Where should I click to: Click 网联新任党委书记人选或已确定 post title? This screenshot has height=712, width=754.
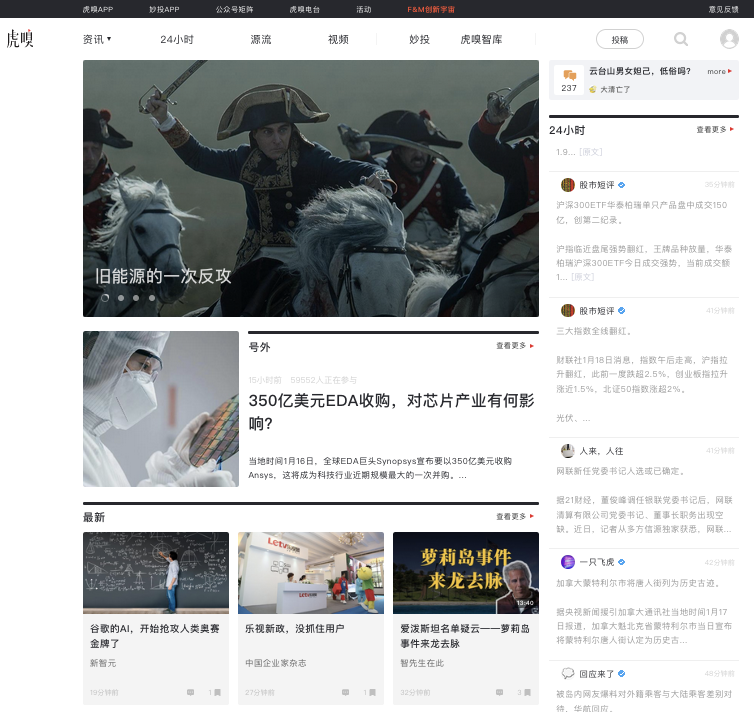(620, 471)
